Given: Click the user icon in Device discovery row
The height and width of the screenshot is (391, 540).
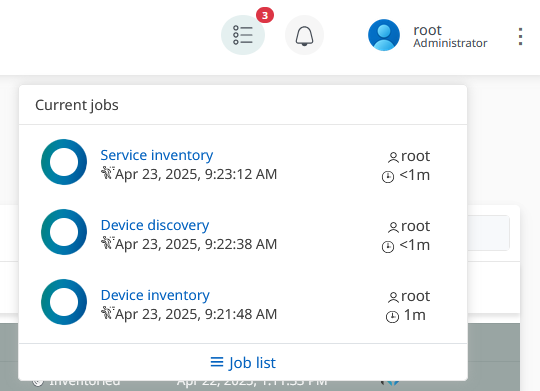Looking at the screenshot, I should tap(393, 227).
